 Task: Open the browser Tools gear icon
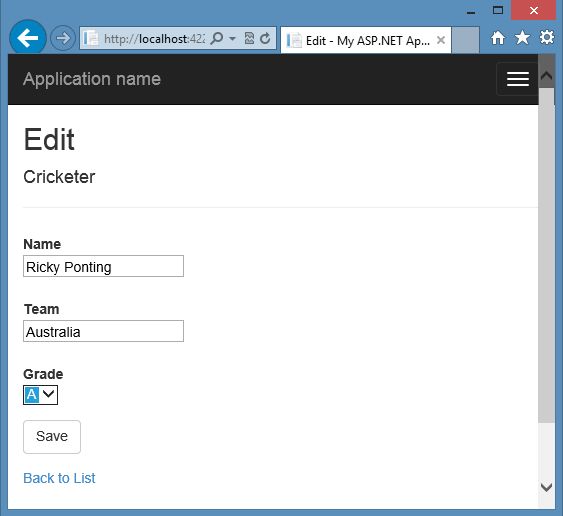tap(547, 37)
